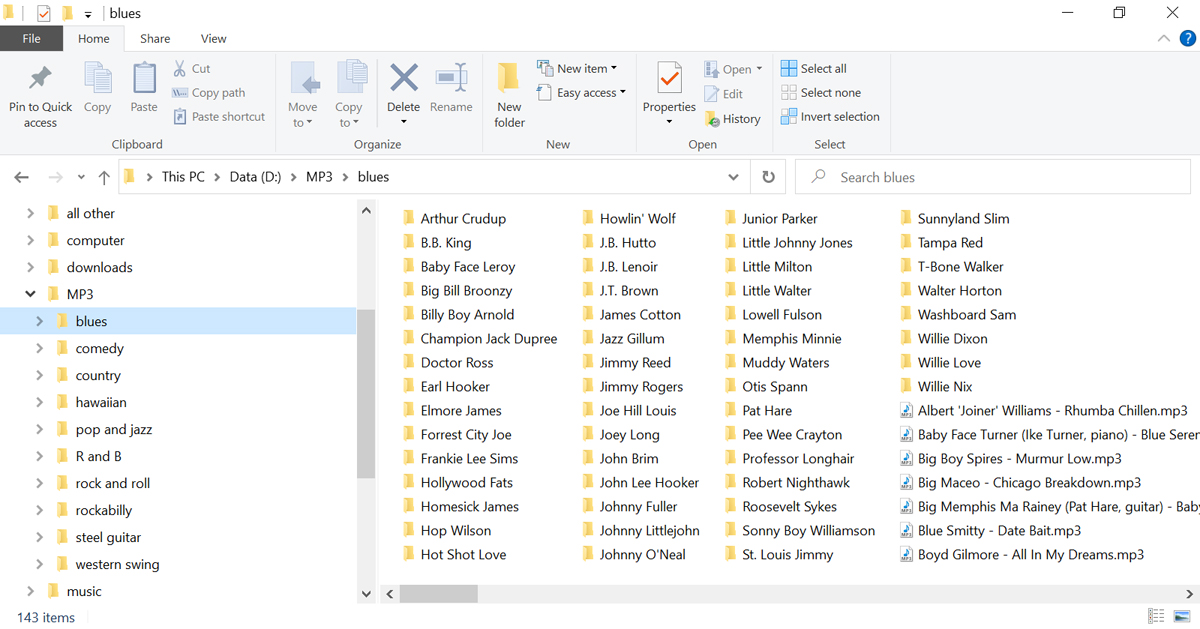This screenshot has width=1200, height=629.
Task: Click Data (D:) in the address breadcrumb
Action: [255, 177]
